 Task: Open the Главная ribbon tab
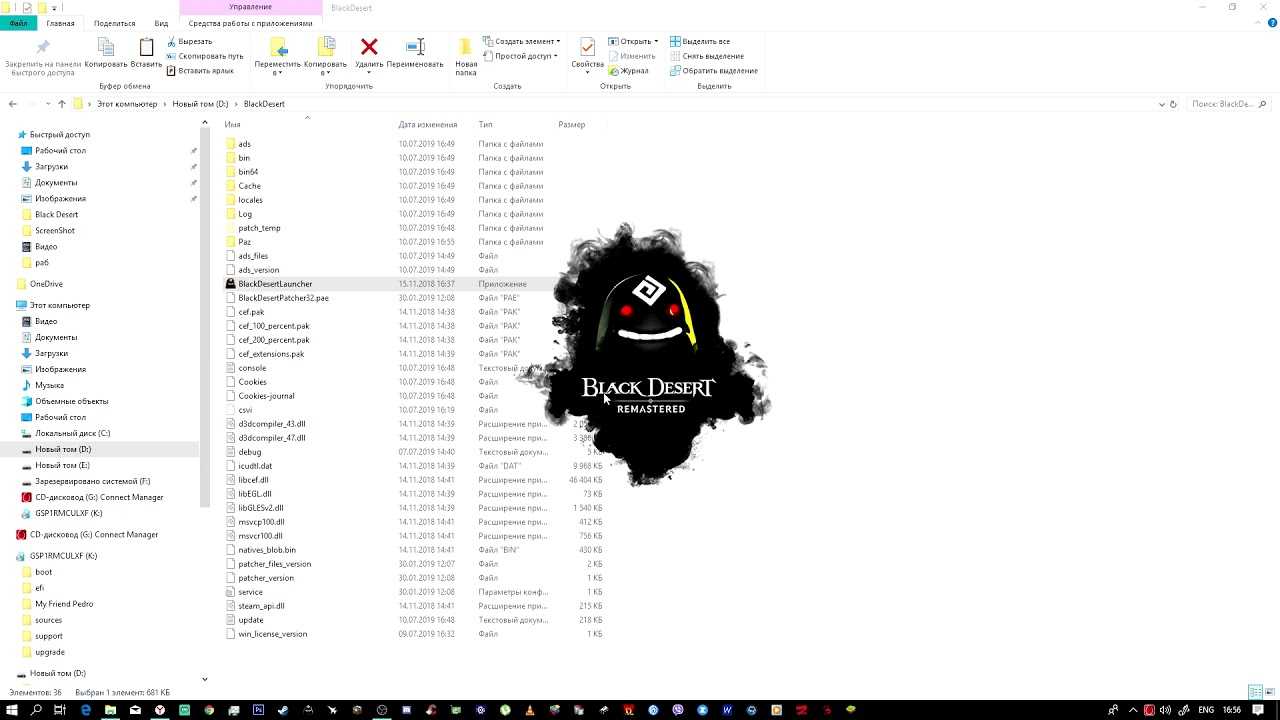point(60,23)
